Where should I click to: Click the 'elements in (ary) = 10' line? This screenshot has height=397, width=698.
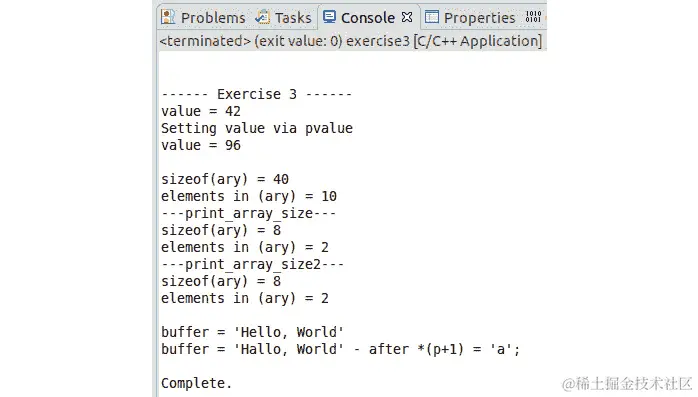249,196
